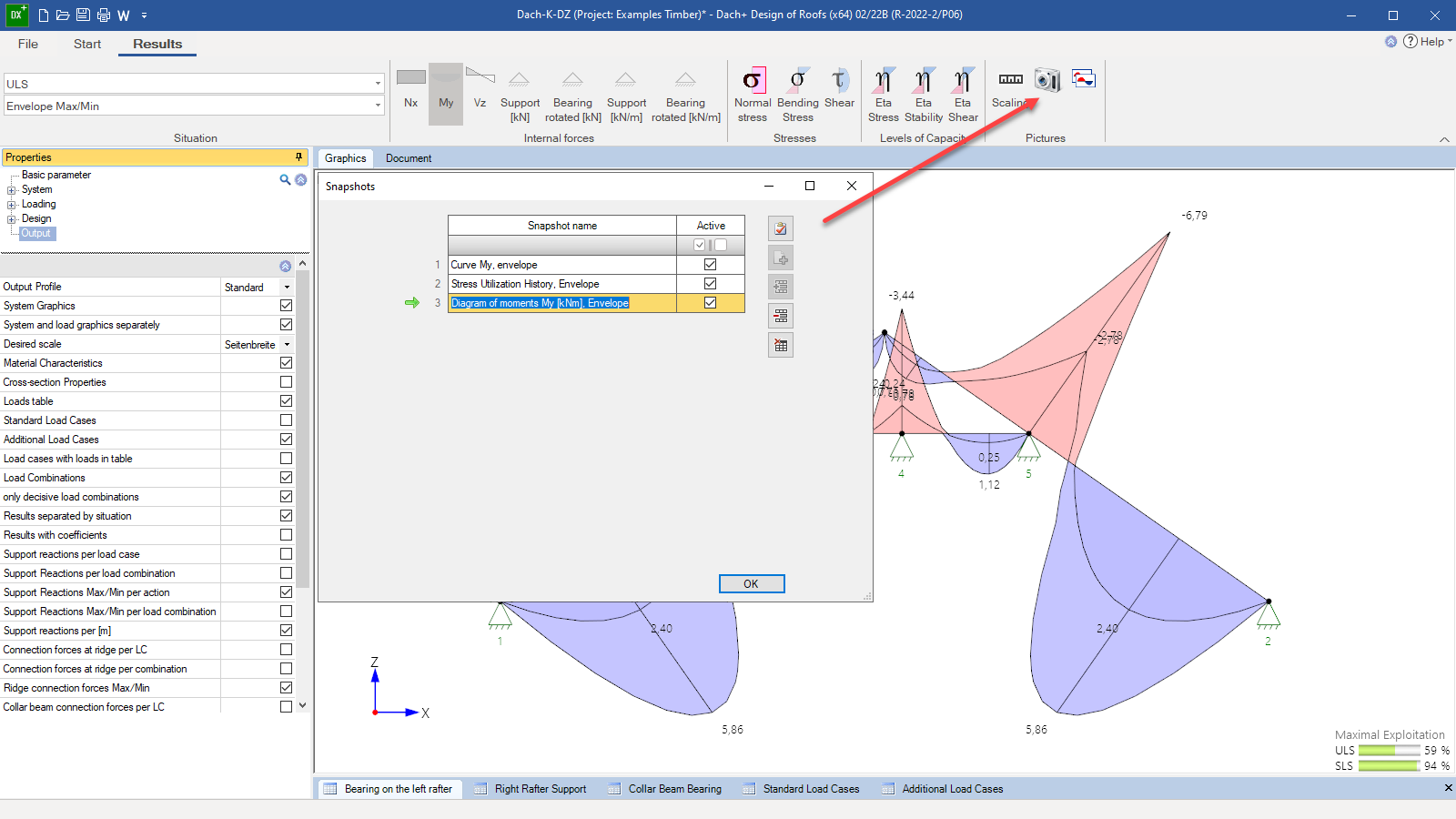Image resolution: width=1456 pixels, height=819 pixels.
Task: Open the ULS situation dropdown
Action: tap(378, 84)
